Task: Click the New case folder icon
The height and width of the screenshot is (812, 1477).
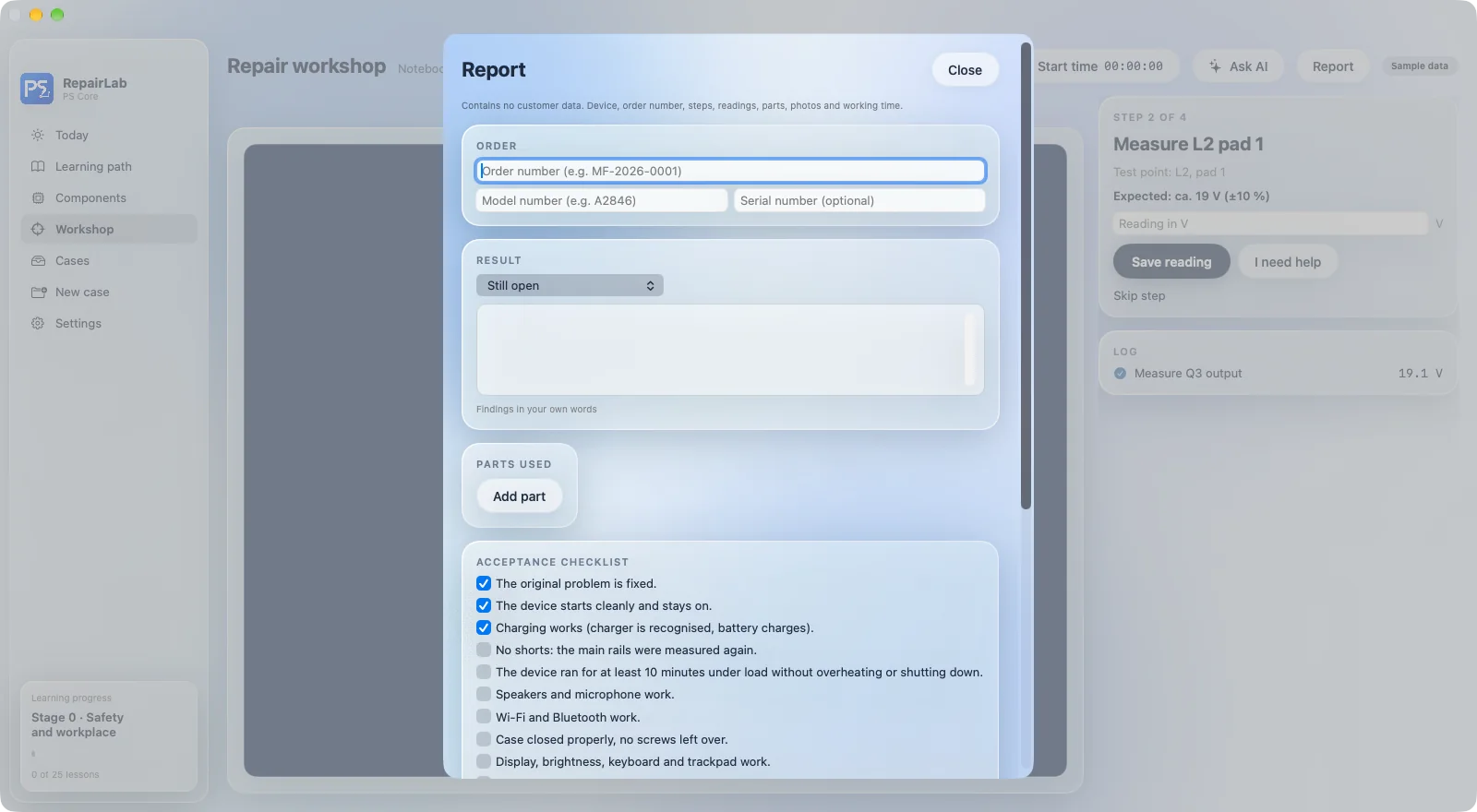Action: [38, 293]
